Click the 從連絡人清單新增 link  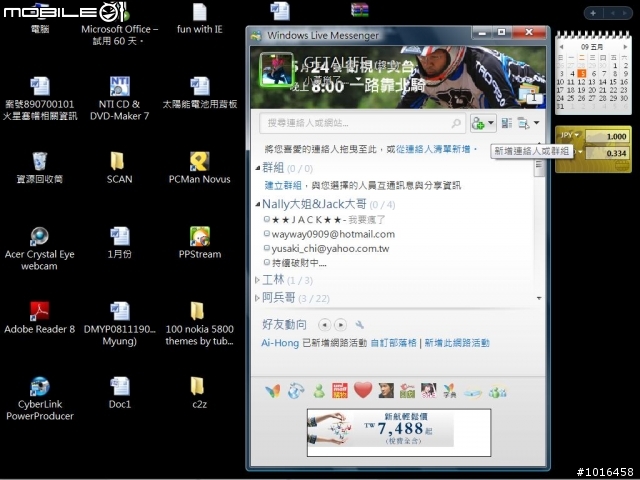click(x=433, y=149)
